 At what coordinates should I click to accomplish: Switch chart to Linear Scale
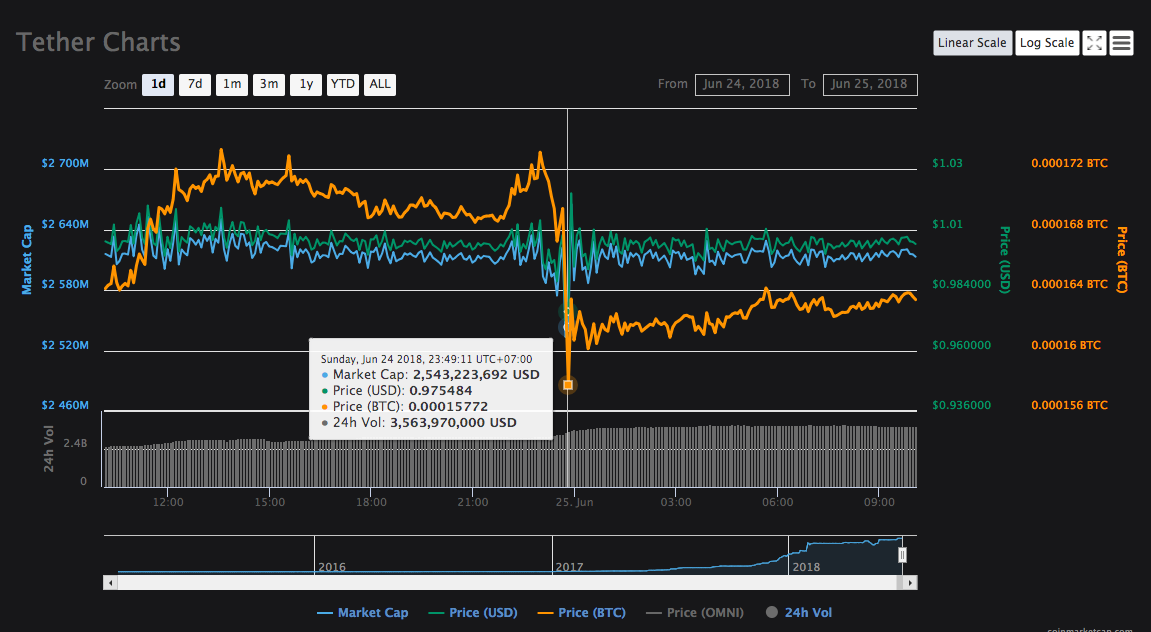(x=972, y=43)
